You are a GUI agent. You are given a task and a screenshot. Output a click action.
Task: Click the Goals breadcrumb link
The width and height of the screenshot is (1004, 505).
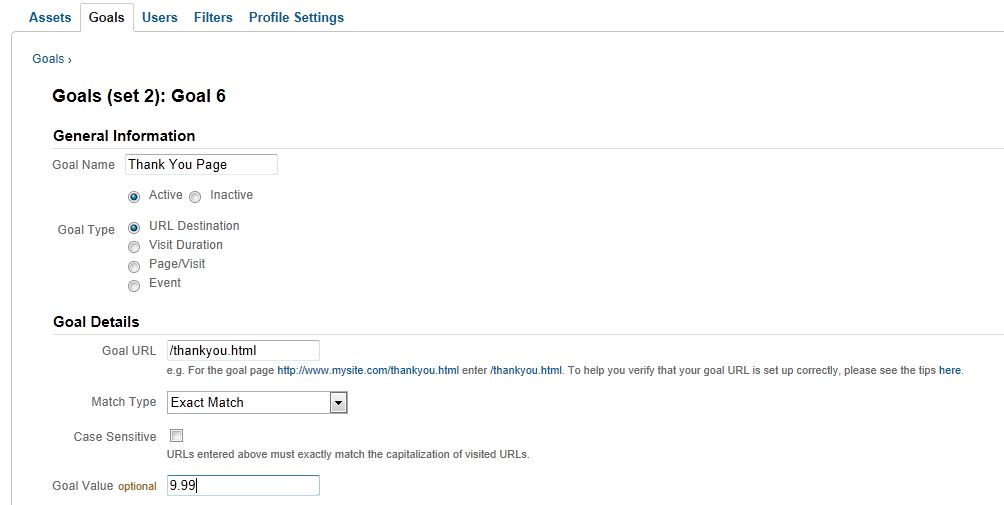coord(48,59)
